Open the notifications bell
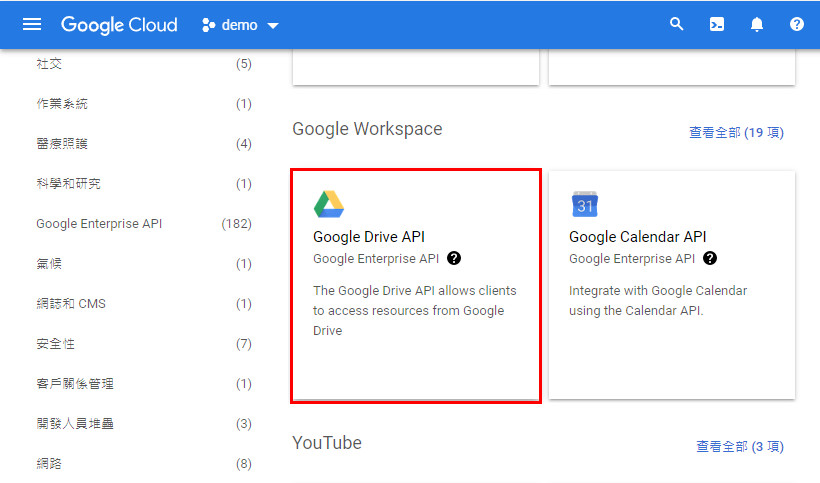Viewport: 820px width, 483px height. (x=757, y=25)
